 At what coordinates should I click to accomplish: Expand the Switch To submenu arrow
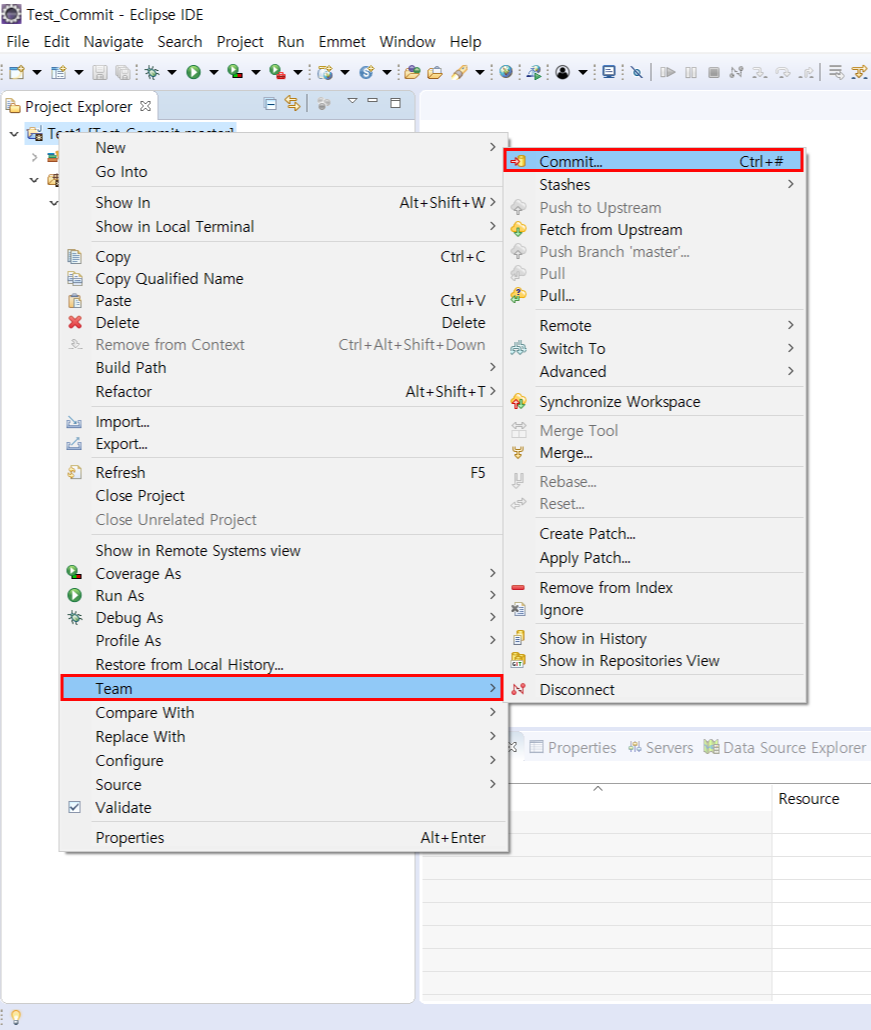[x=791, y=347]
